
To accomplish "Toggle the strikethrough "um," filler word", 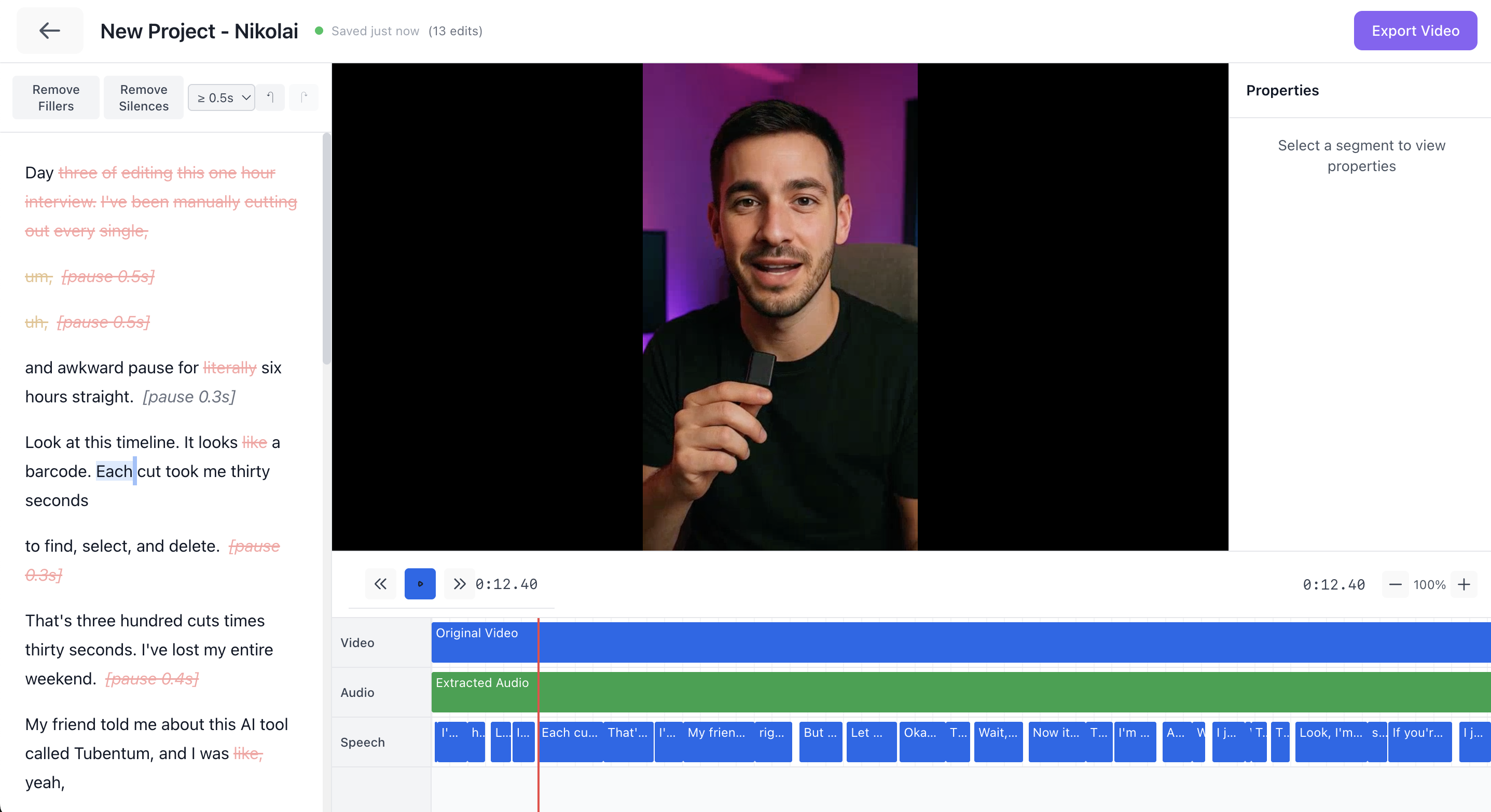I will pyautogui.click(x=38, y=277).
